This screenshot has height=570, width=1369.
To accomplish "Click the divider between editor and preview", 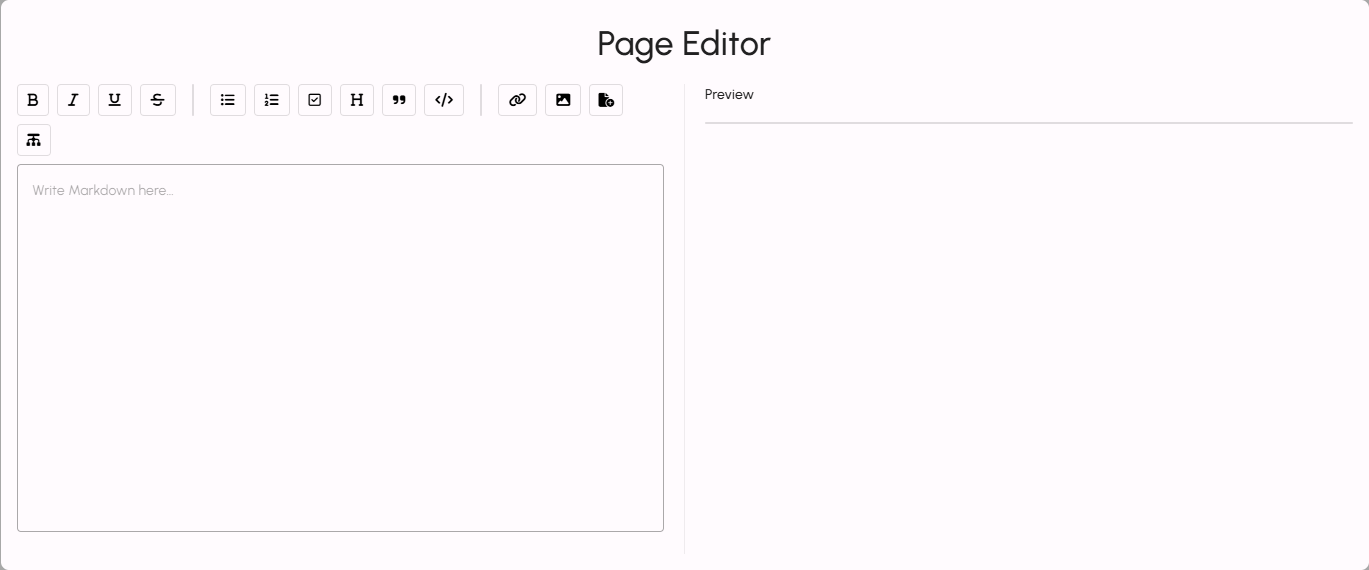I will 684,320.
